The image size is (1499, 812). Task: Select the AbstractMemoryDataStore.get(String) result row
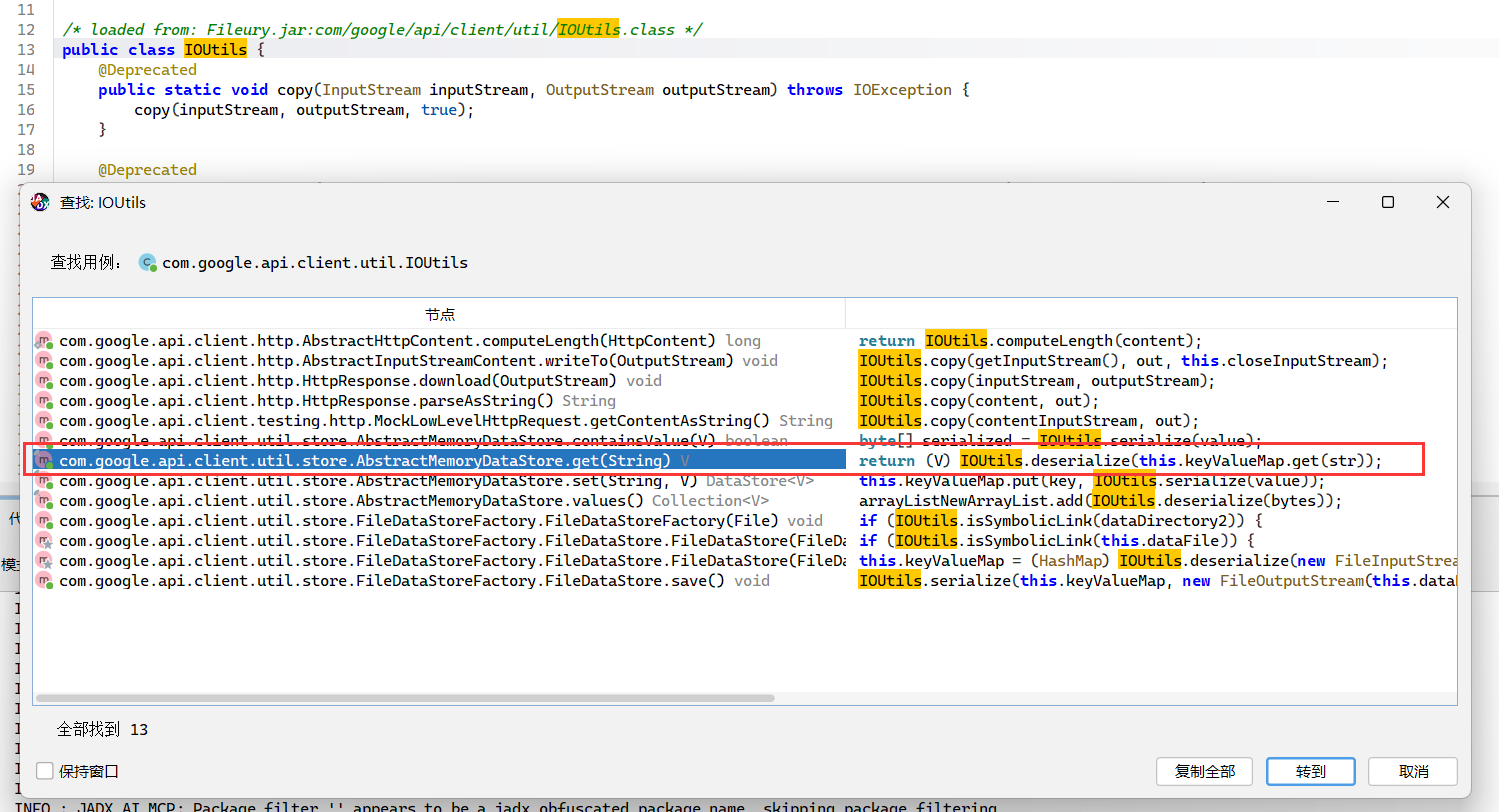click(x=365, y=461)
